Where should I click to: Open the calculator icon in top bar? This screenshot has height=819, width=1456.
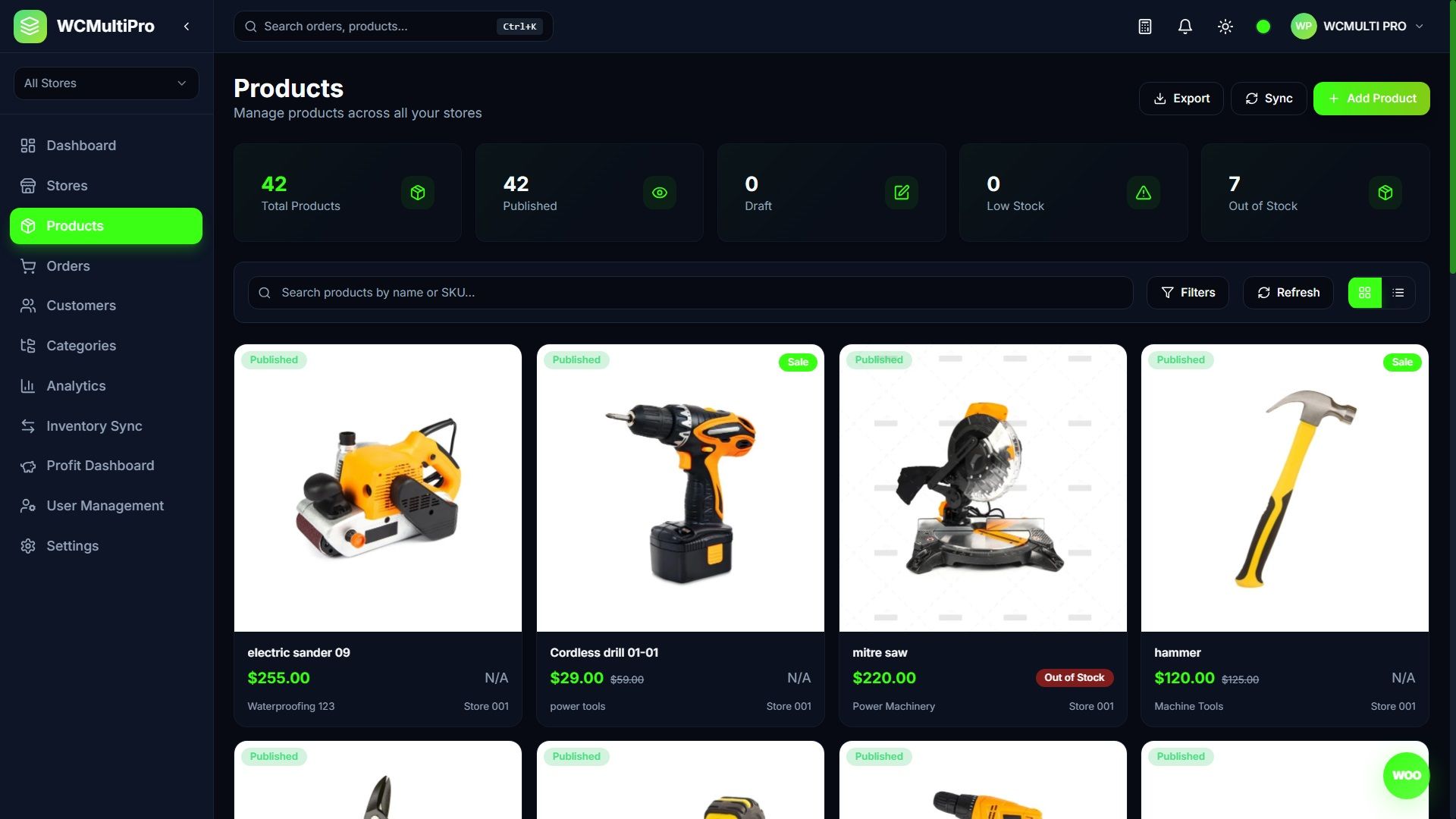(x=1145, y=27)
